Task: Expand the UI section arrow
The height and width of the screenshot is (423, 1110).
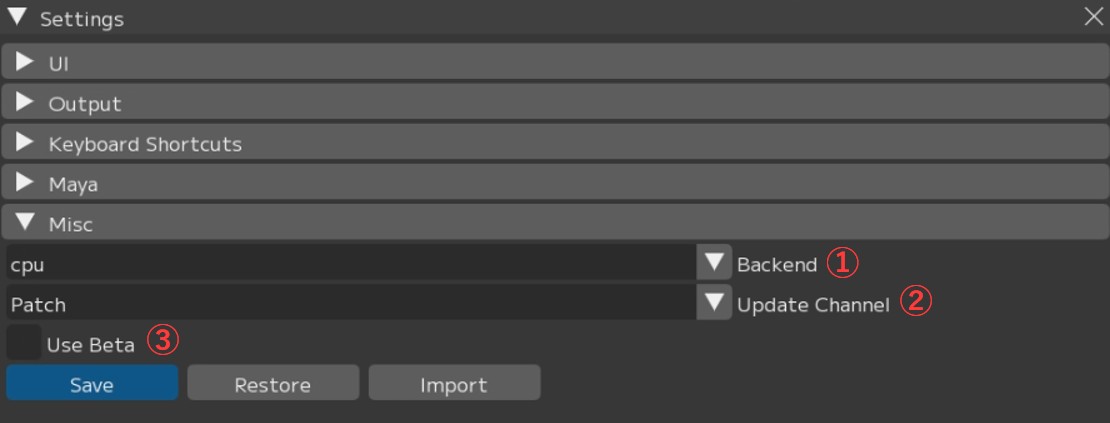Action: [x=25, y=63]
